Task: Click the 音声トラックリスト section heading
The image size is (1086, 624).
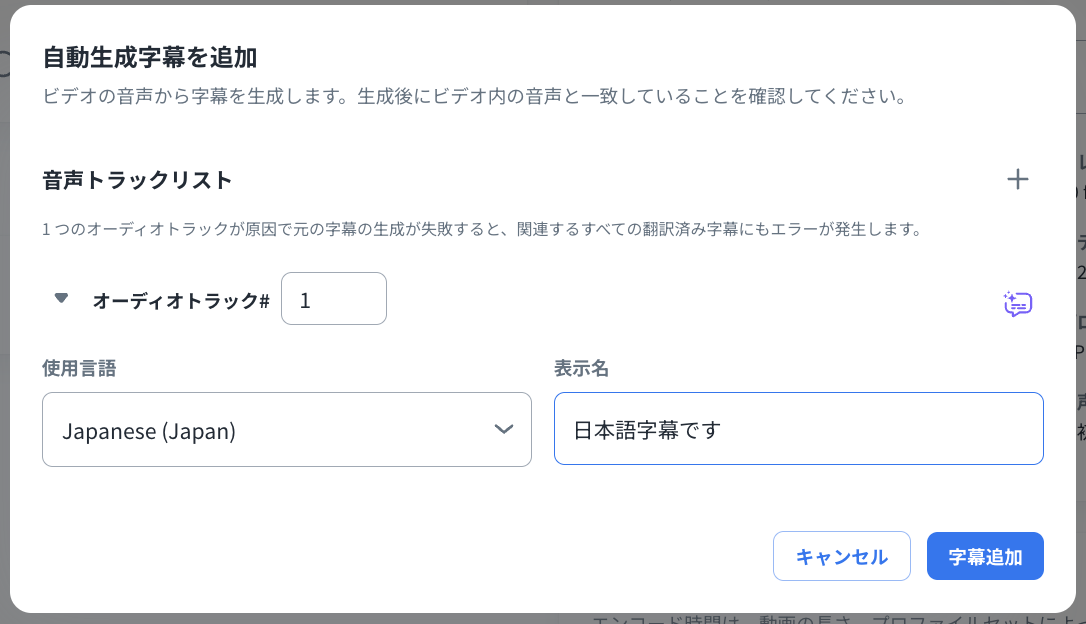Action: pos(137,181)
